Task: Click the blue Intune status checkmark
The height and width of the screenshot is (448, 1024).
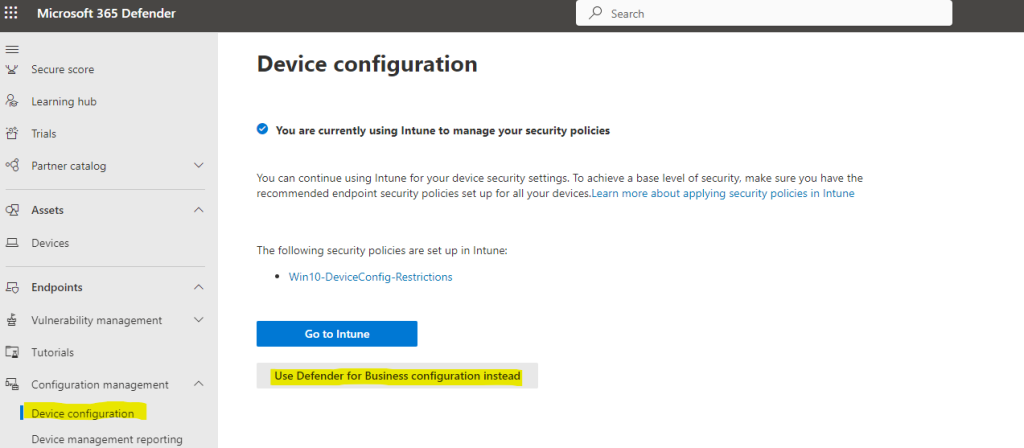Action: point(262,129)
